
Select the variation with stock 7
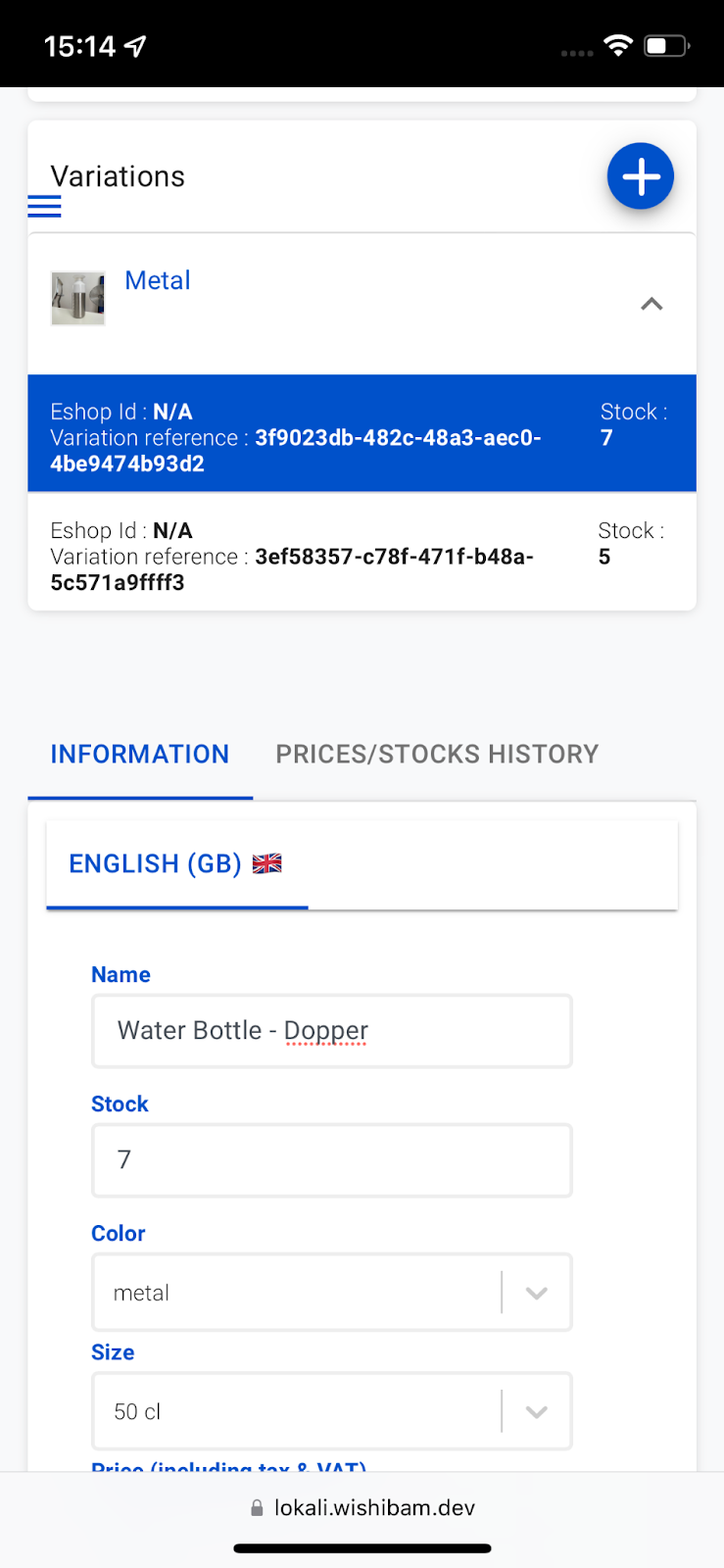[362, 433]
